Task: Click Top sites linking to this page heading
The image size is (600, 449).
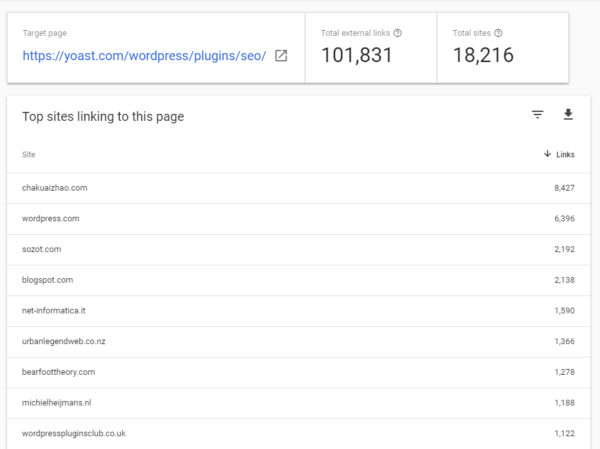Action: (103, 116)
